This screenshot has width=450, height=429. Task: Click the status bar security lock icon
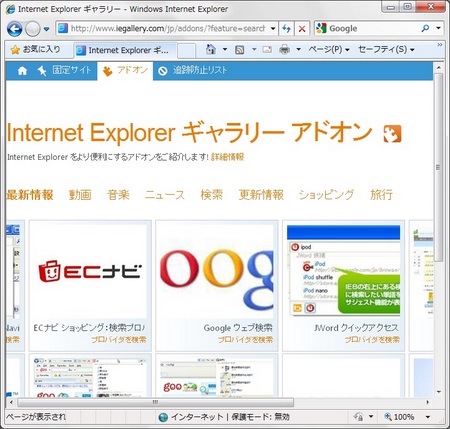359,417
